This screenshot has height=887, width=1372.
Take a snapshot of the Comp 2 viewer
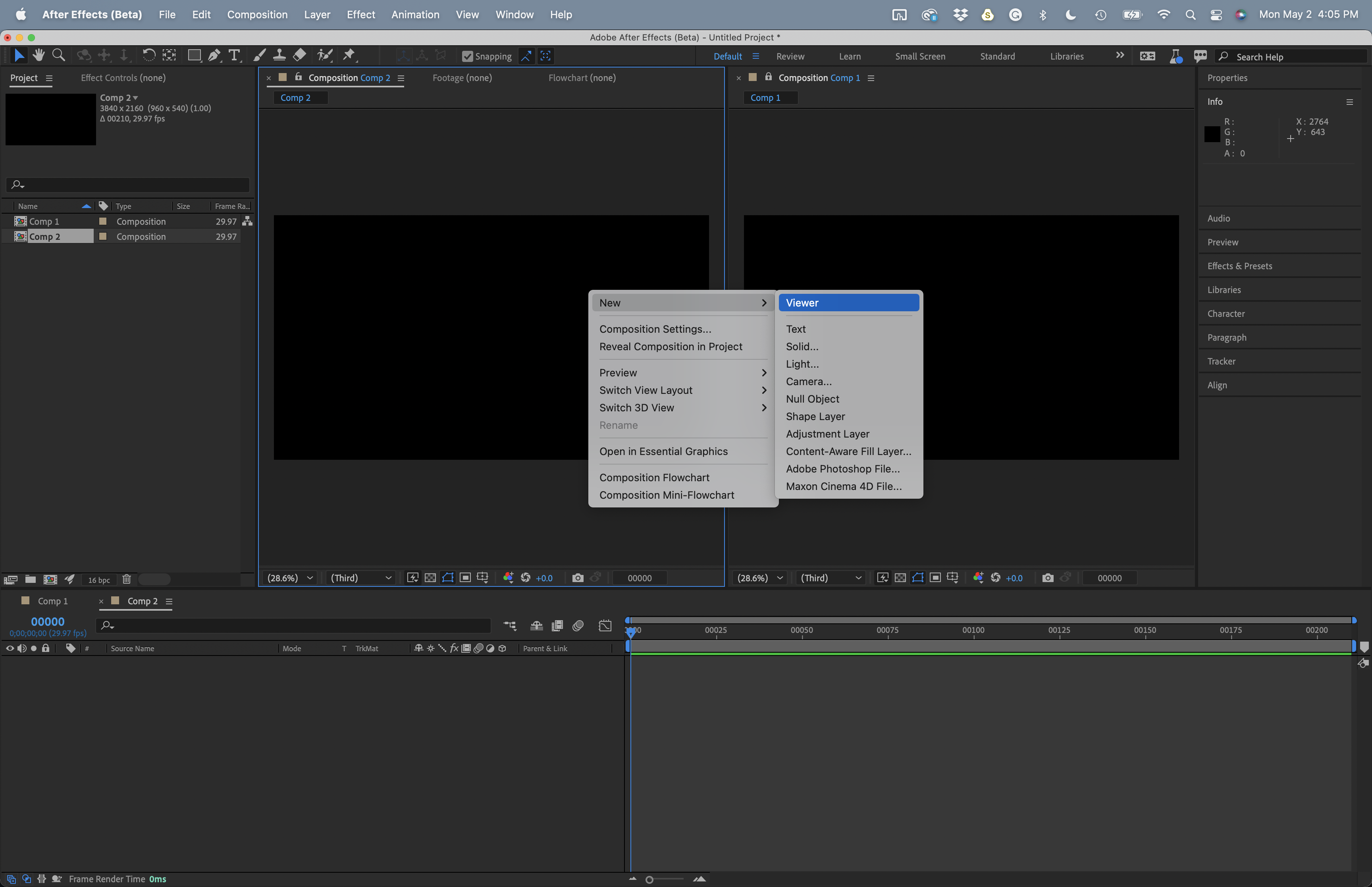pos(578,578)
